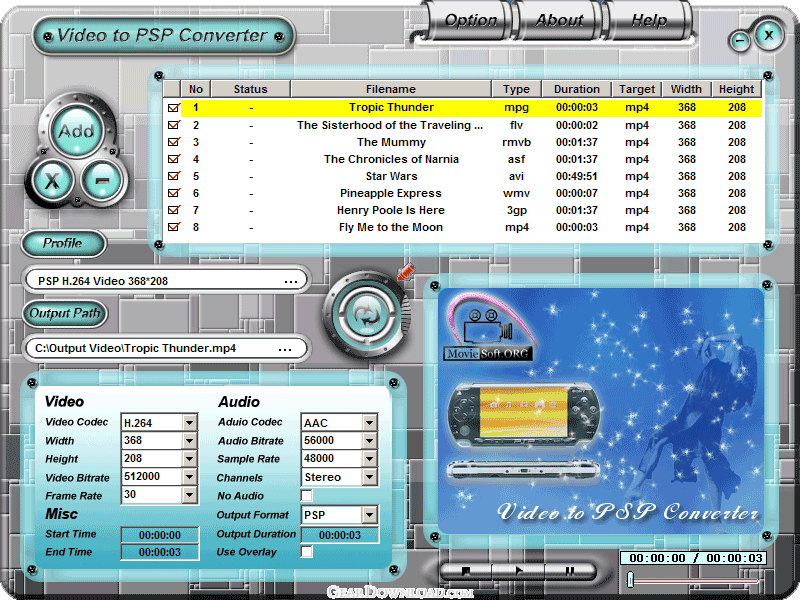
Task: Click the Play button under the preview
Action: click(519, 571)
